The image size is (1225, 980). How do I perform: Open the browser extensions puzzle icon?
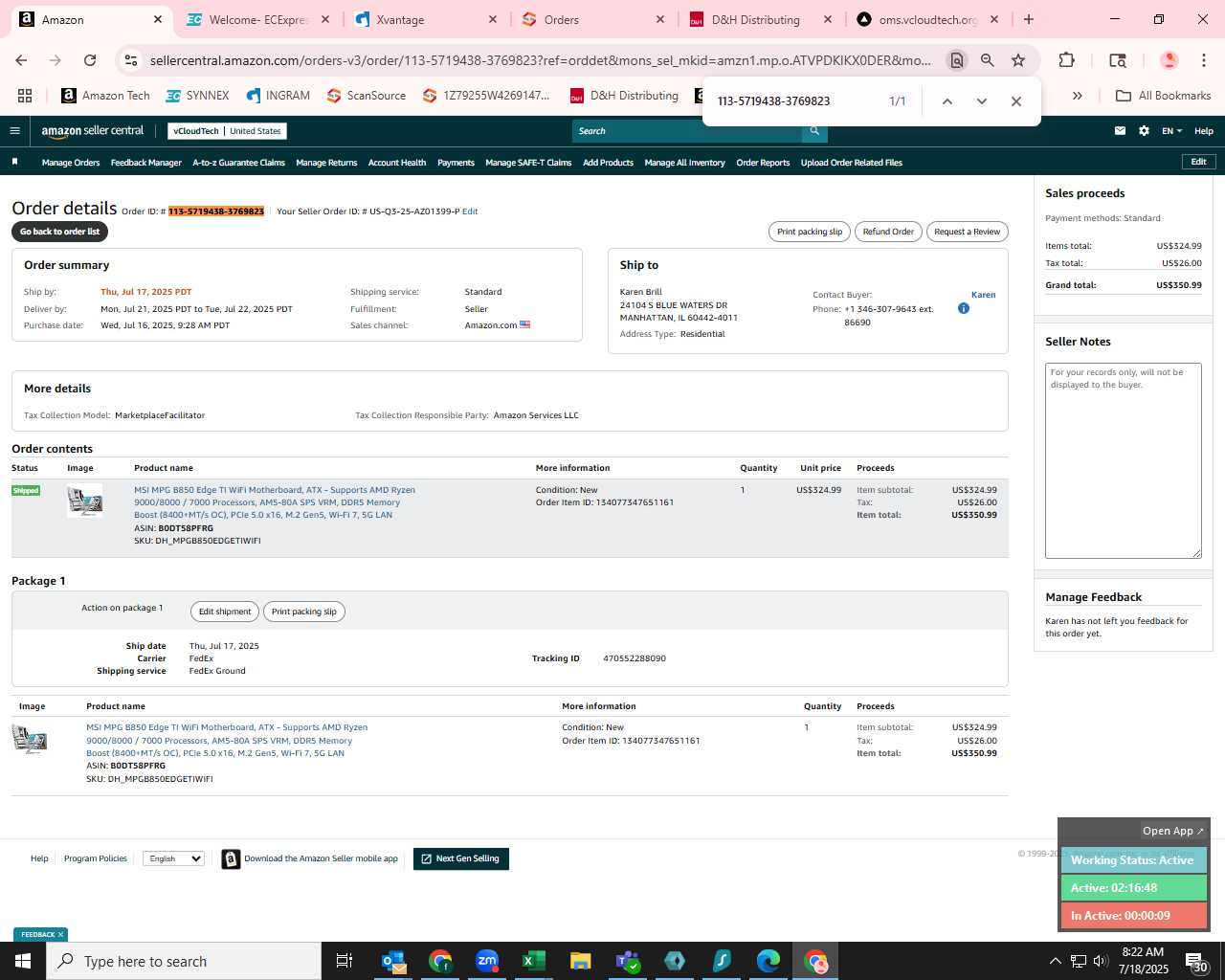pyautogui.click(x=1066, y=60)
